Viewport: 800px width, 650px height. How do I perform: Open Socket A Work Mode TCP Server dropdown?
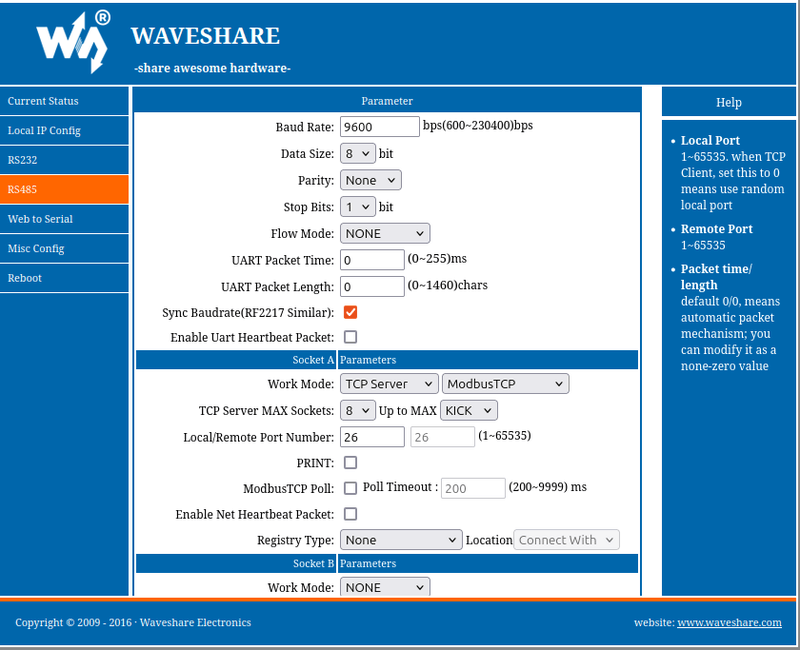click(389, 384)
